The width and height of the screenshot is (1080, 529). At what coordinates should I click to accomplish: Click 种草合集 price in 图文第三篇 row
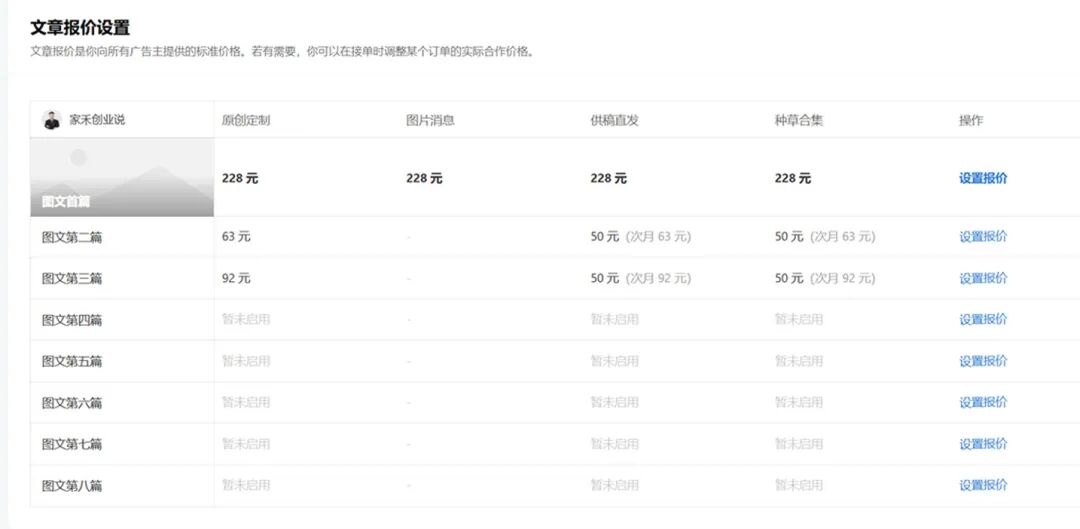click(825, 278)
